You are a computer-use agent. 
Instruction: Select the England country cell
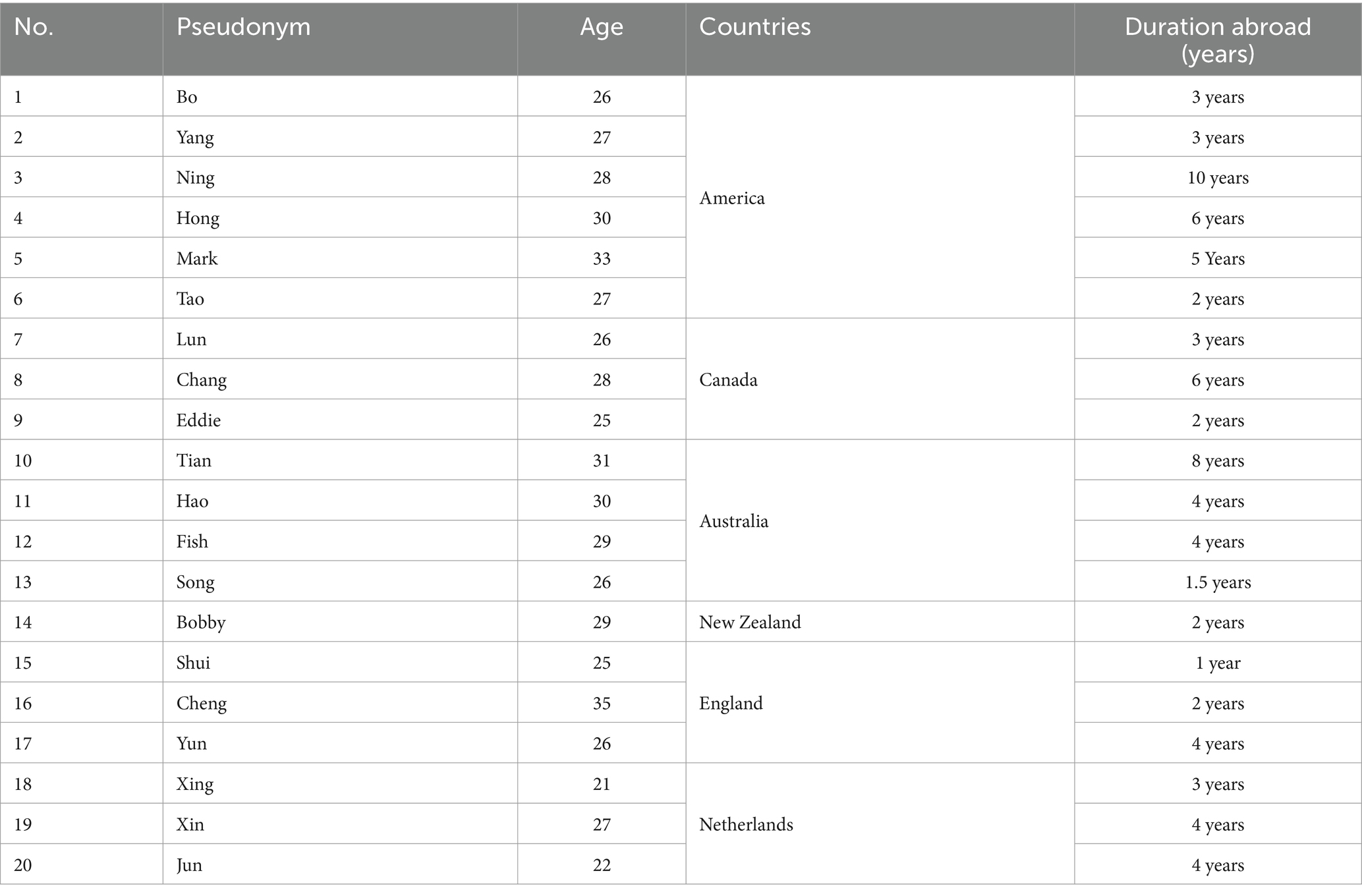click(880, 703)
